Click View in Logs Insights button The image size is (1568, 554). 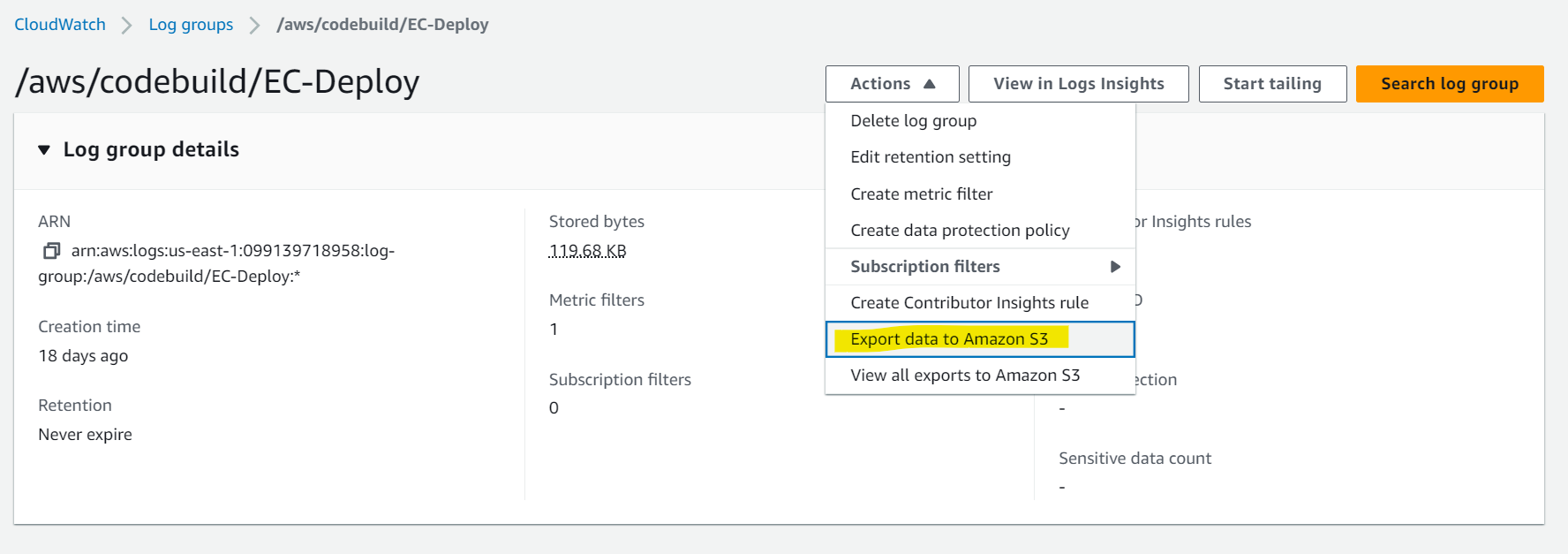coord(1078,84)
